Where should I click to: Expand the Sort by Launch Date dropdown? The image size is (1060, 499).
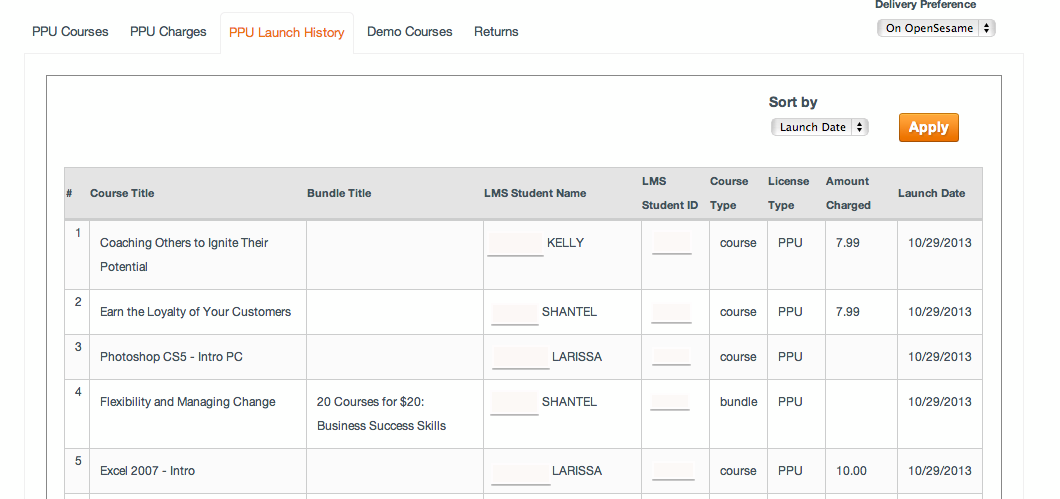(x=819, y=127)
